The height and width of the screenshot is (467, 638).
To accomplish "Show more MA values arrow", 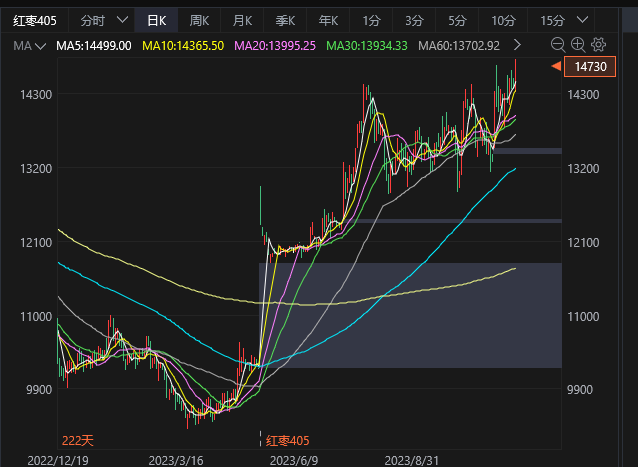I will coord(516,45).
